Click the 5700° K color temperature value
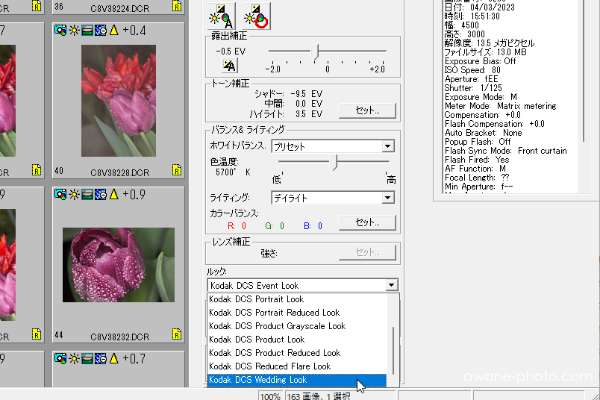Screen dimensions: 600x400 pos(233,172)
